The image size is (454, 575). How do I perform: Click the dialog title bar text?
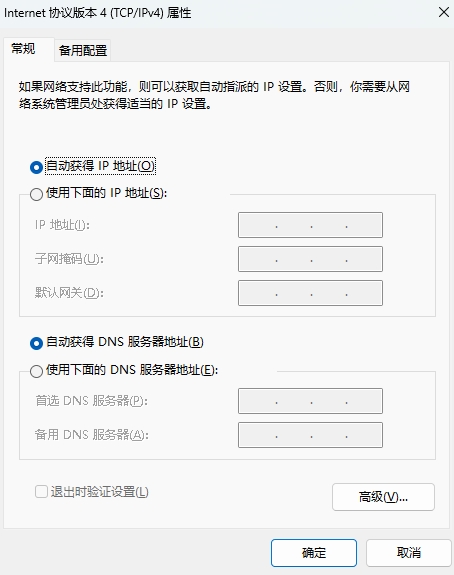tap(98, 13)
